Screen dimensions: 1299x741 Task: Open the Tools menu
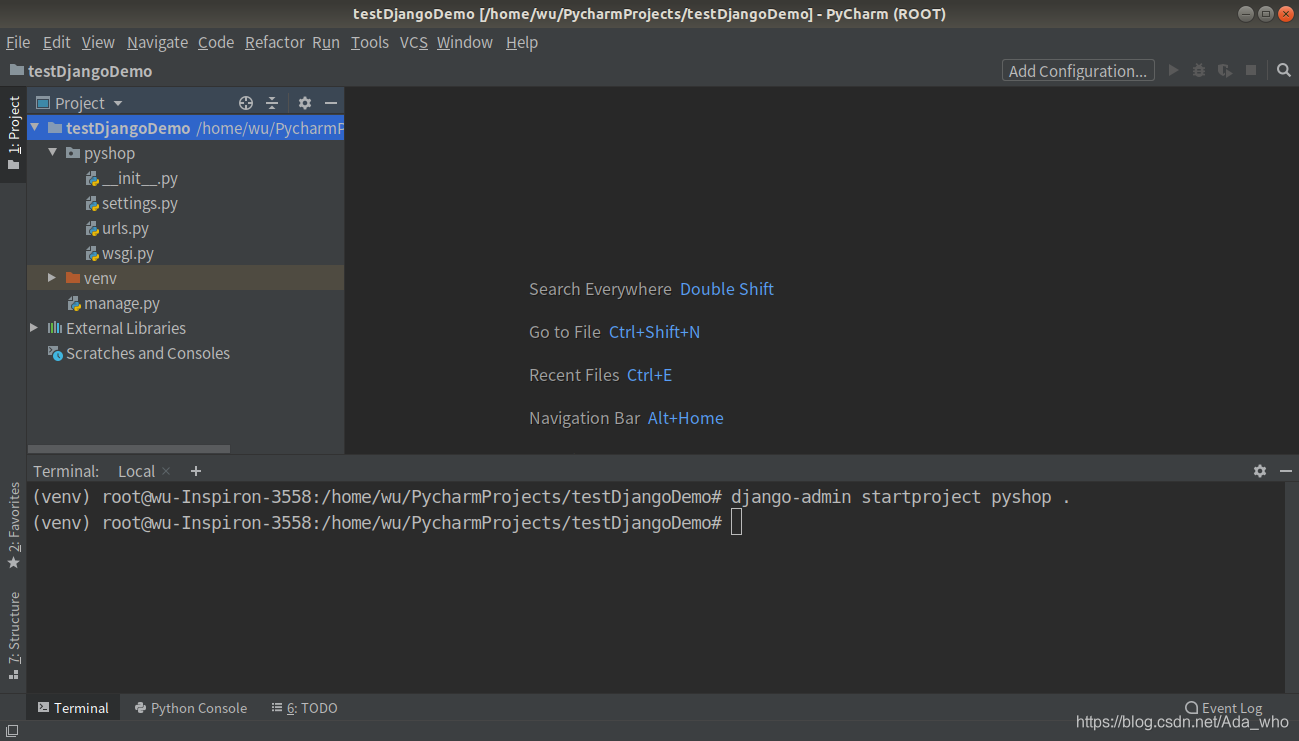point(370,42)
